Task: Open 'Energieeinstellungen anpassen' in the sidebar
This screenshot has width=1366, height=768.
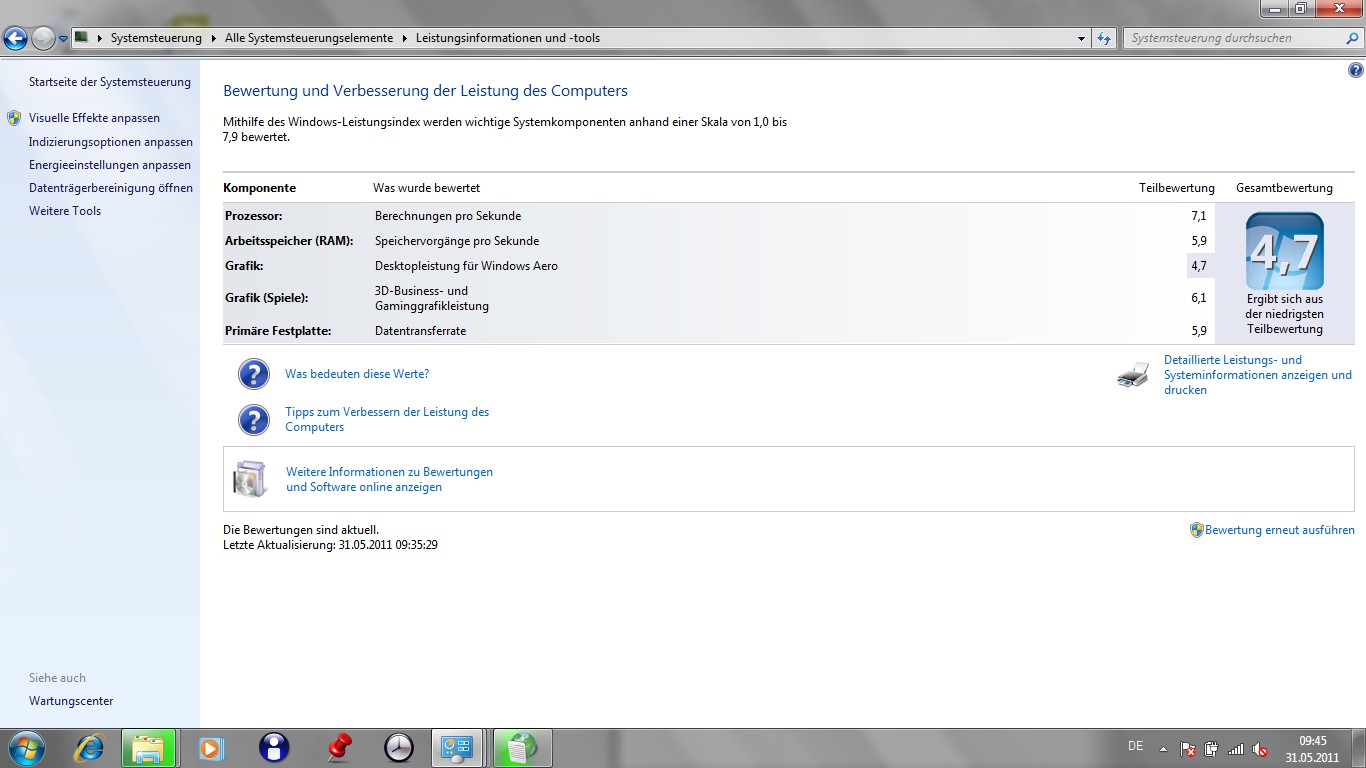Action: (110, 165)
